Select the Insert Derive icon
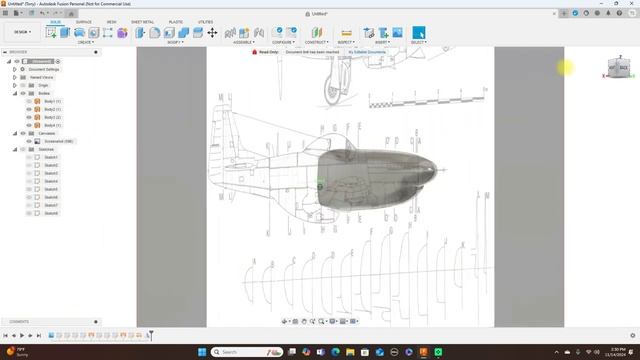The width and height of the screenshot is (640, 360). click(x=369, y=33)
